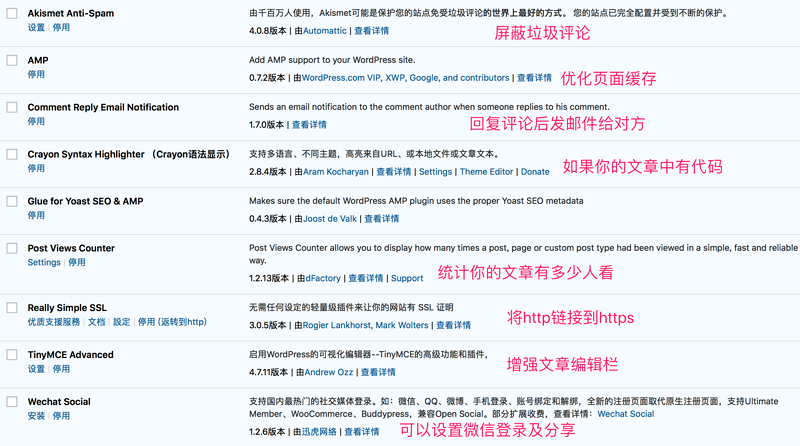This screenshot has width=800, height=446.
Task: Open Crayon's Settings link in description row
Action: click(435, 172)
